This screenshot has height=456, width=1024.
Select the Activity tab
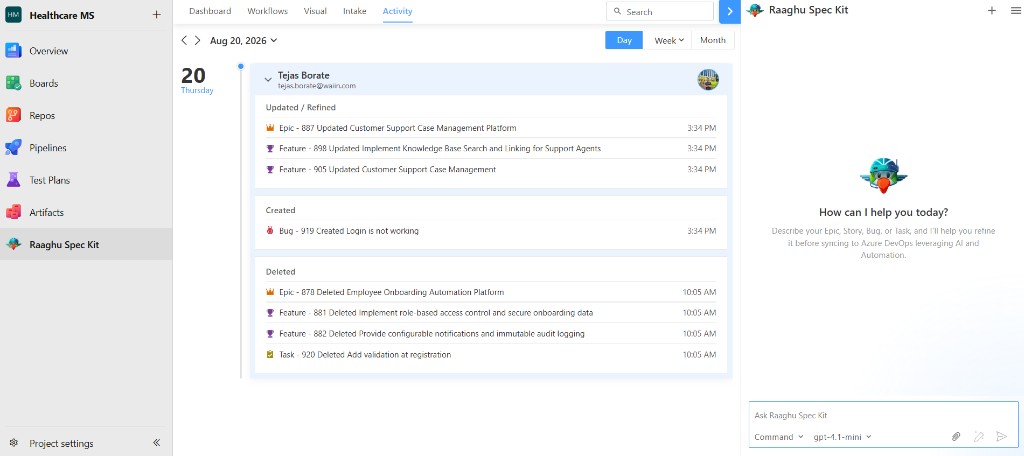(398, 11)
